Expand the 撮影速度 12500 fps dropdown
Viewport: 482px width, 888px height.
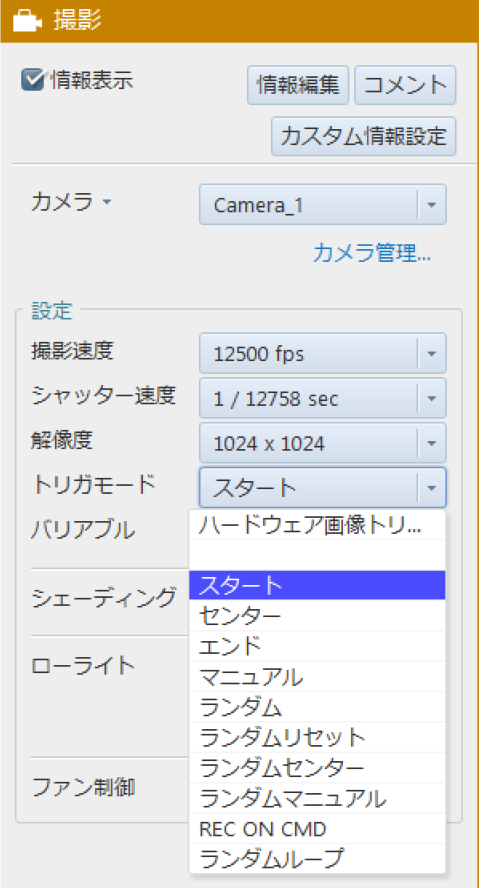pos(323,354)
